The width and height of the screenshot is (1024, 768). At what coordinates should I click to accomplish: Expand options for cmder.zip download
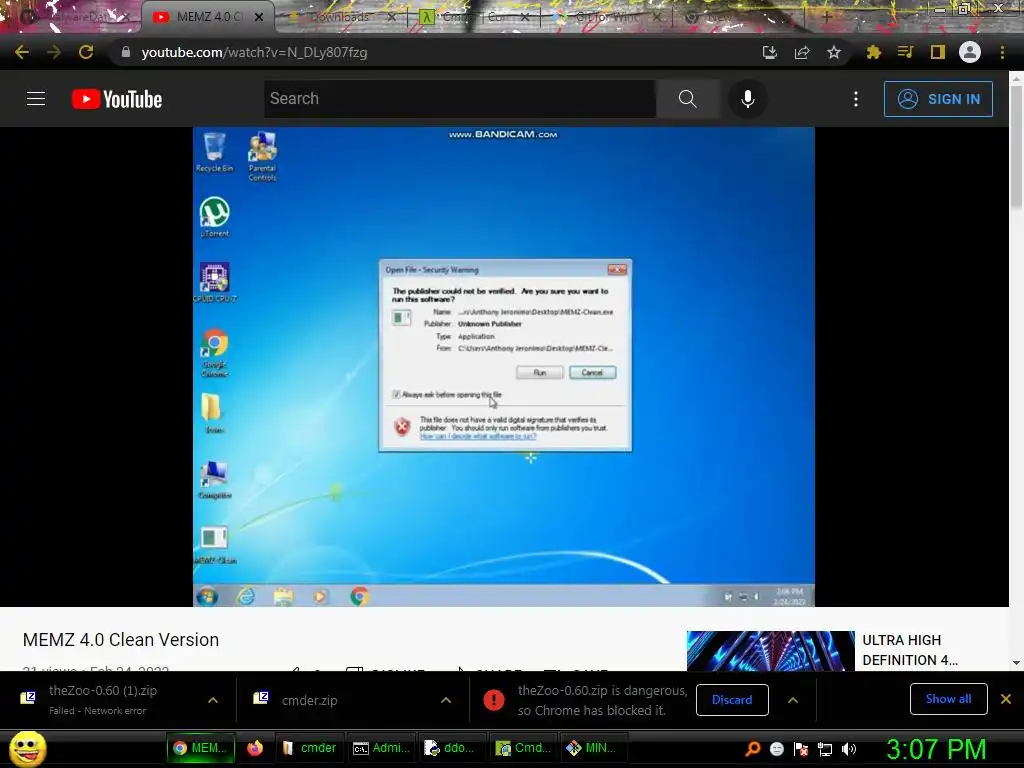[x=446, y=700]
